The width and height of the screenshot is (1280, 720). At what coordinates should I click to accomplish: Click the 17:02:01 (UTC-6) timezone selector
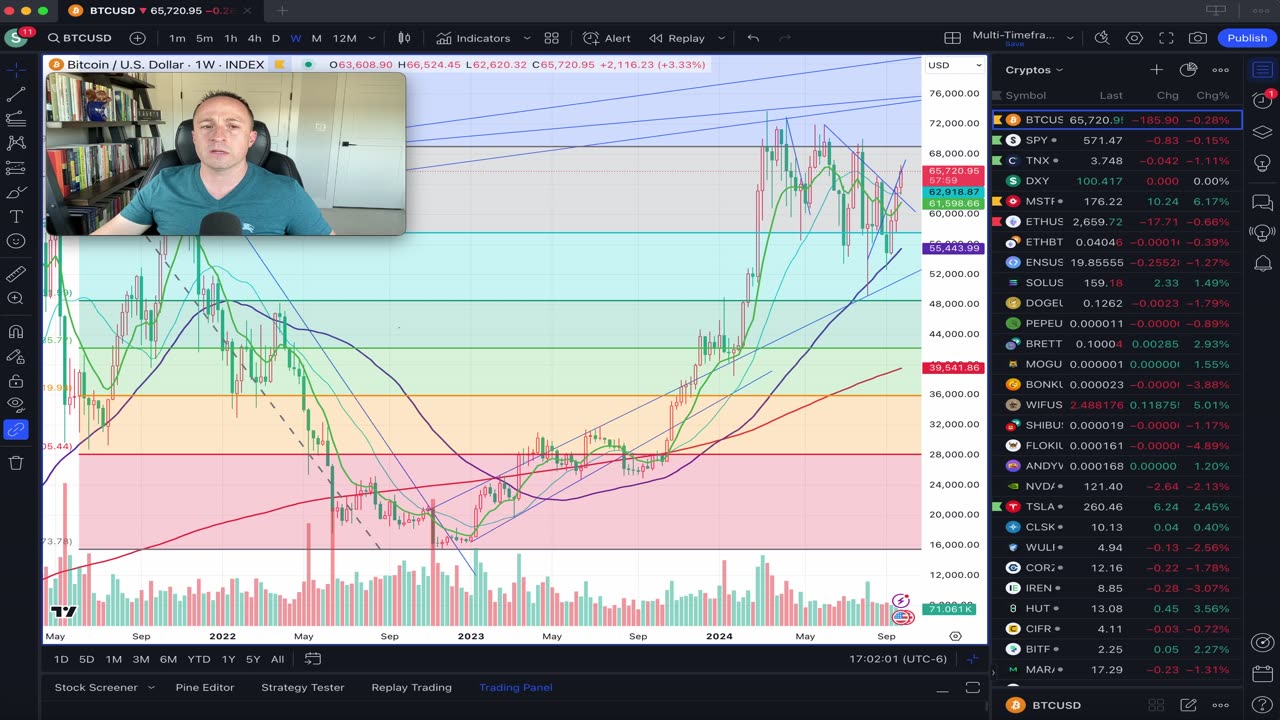[x=897, y=659]
